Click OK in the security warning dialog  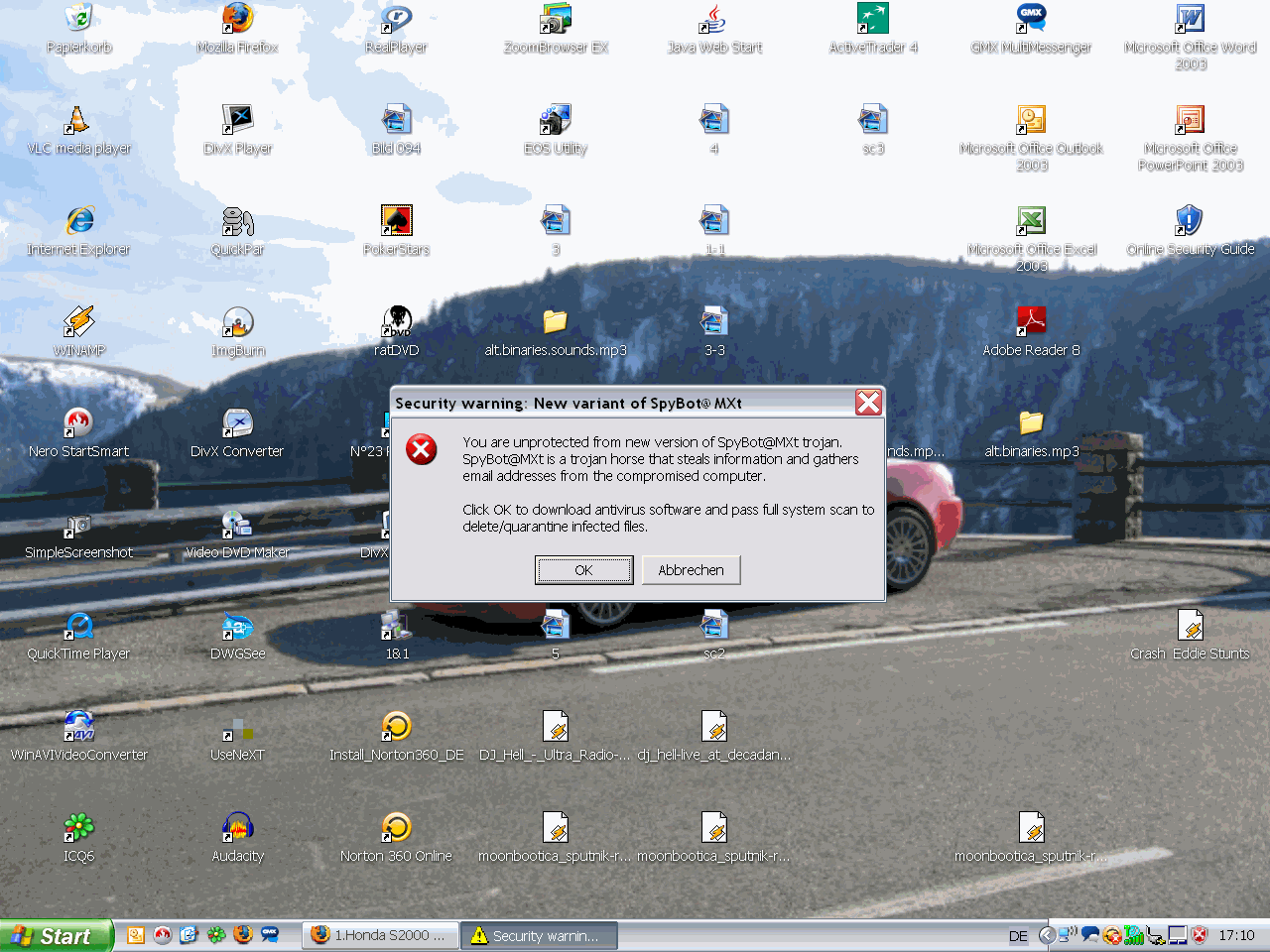click(583, 570)
